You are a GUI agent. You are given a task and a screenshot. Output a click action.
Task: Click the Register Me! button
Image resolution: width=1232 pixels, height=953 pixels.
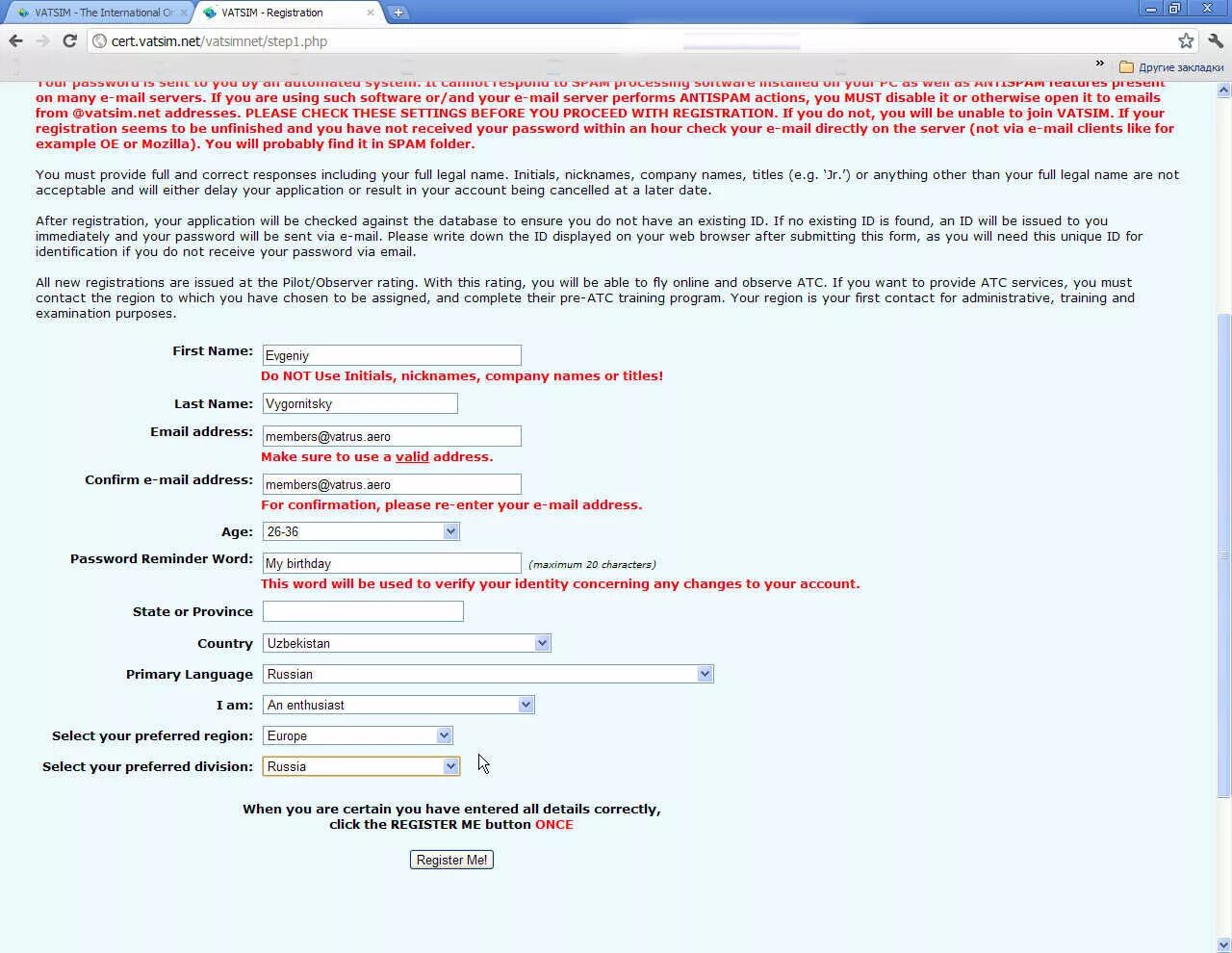click(x=451, y=860)
